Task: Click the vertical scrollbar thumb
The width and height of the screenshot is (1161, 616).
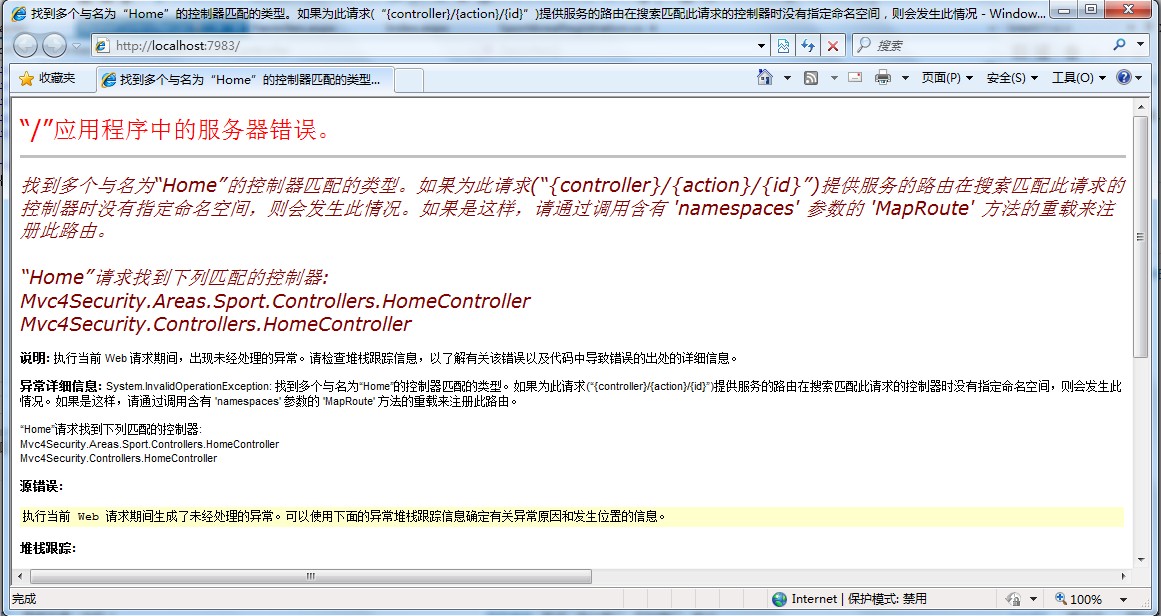Action: tap(1140, 237)
